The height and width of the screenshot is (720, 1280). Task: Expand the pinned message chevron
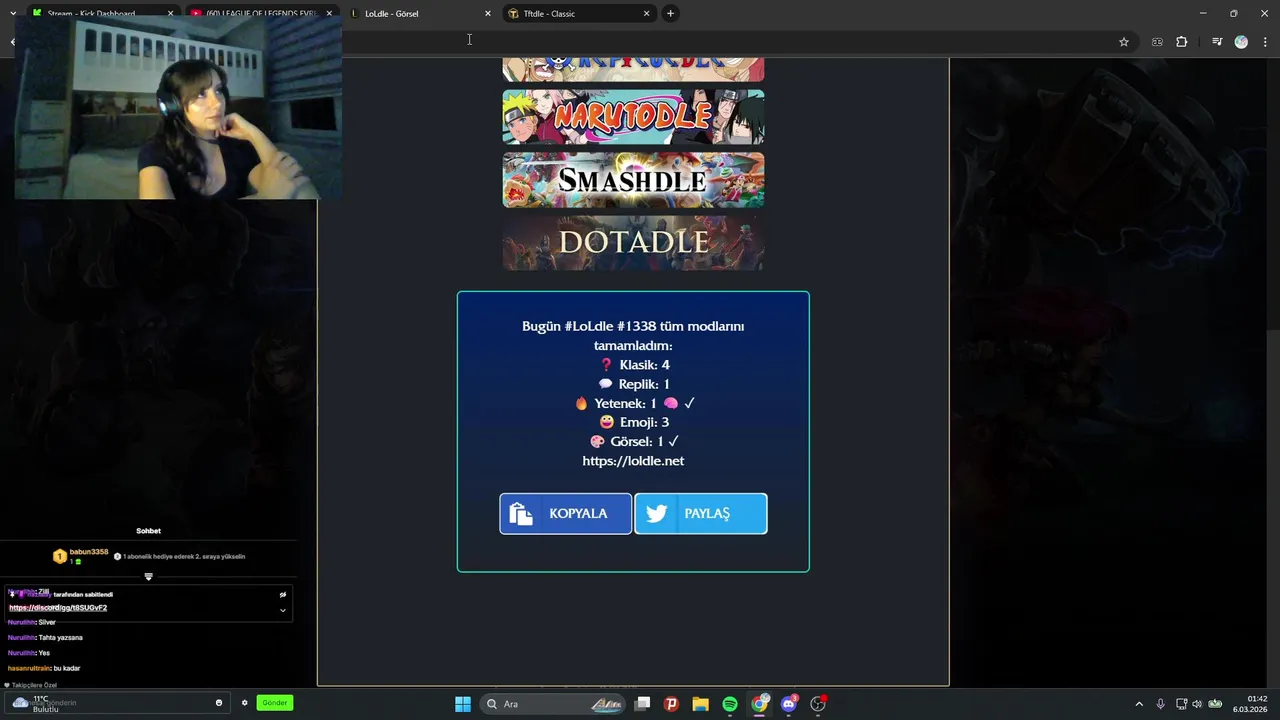pyautogui.click(x=283, y=610)
